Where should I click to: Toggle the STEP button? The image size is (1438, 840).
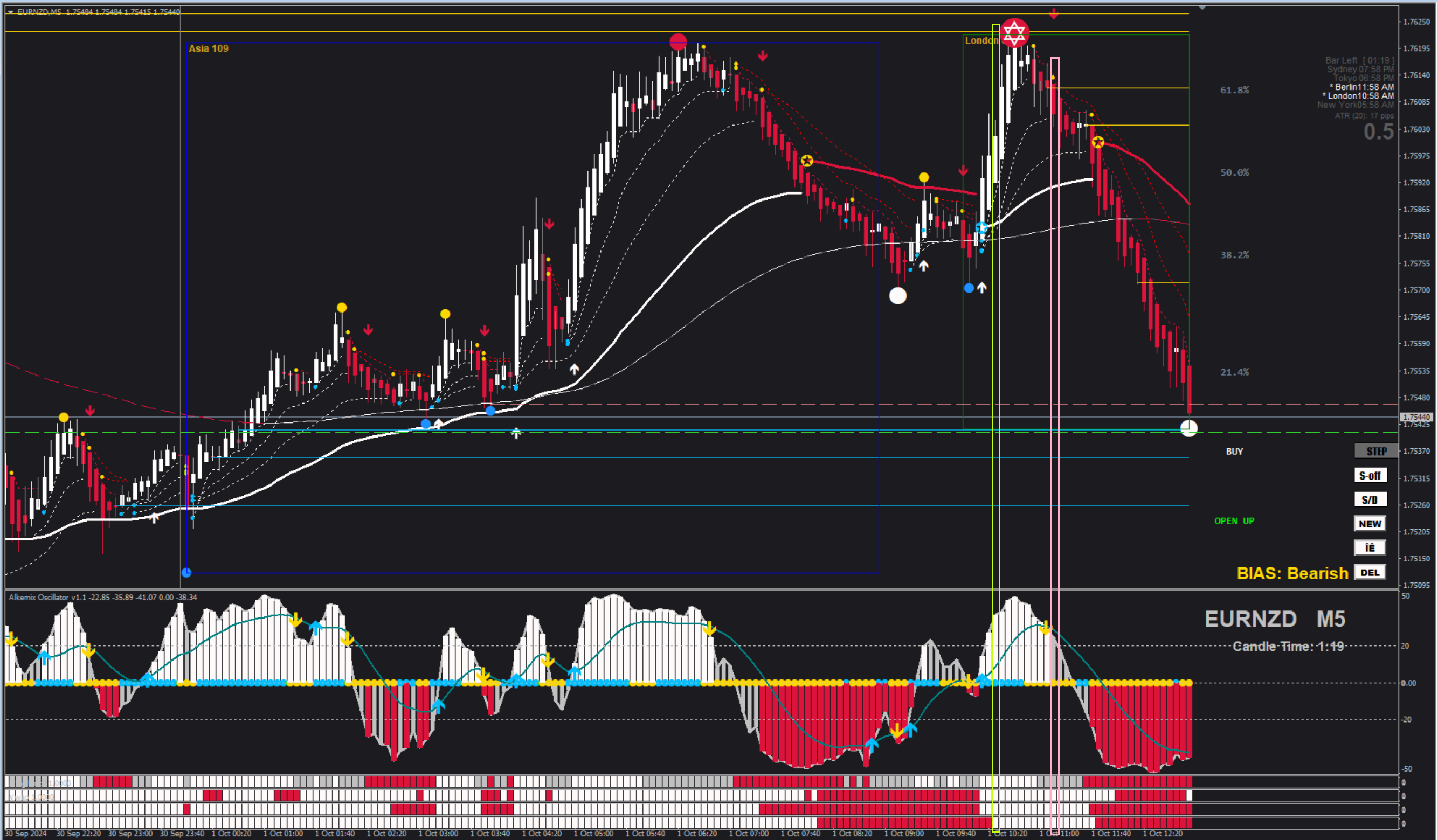pos(1376,451)
